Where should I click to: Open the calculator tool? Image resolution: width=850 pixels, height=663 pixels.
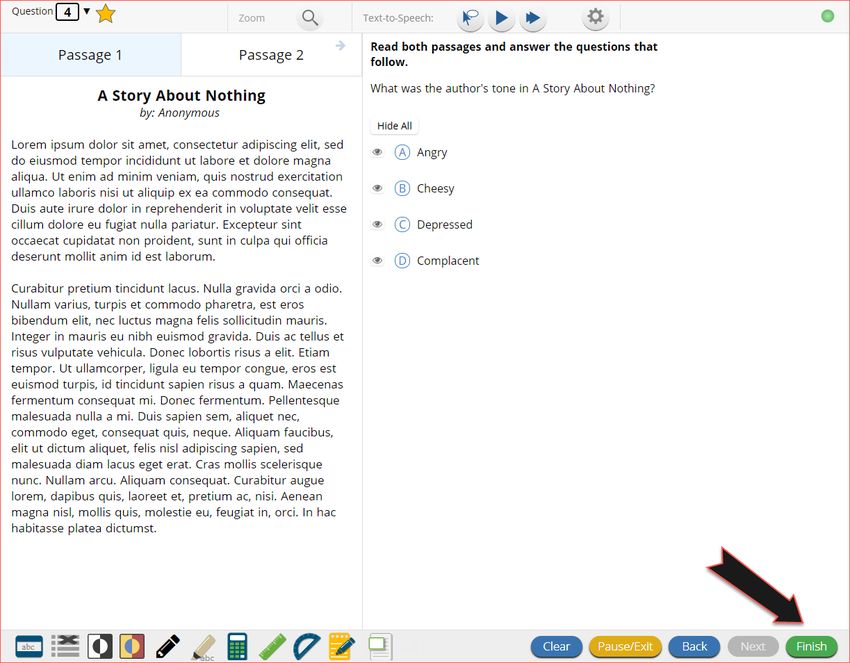[237, 646]
